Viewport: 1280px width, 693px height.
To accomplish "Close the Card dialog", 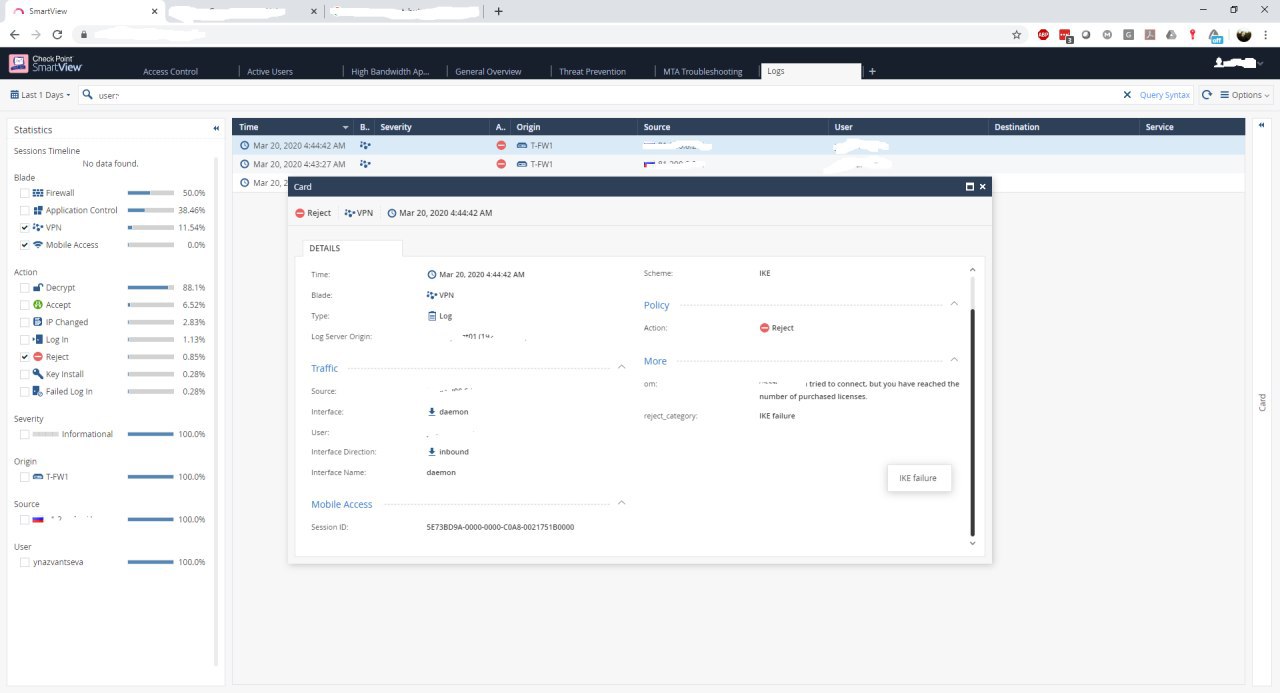I will (983, 187).
